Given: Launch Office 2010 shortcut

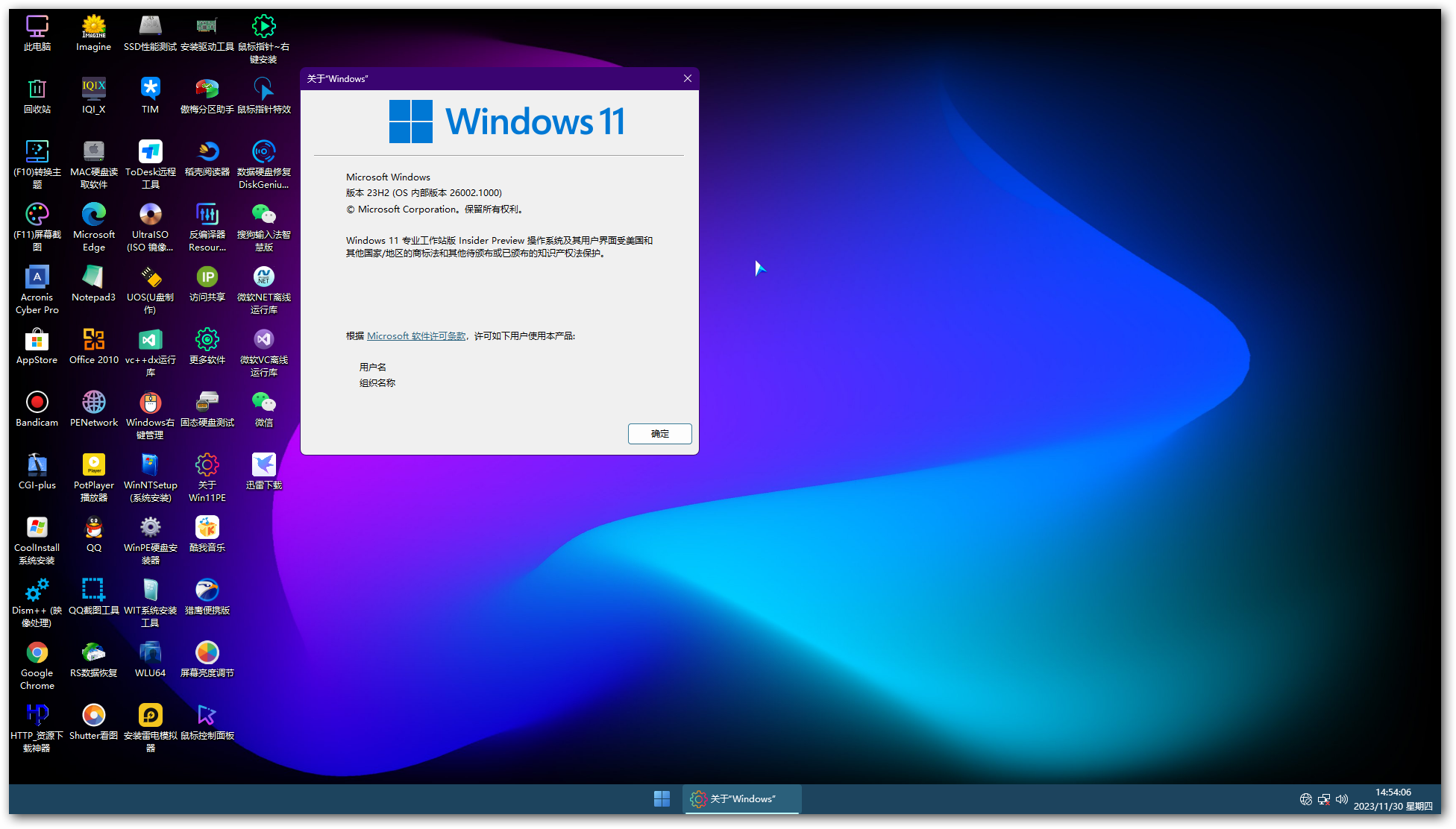Looking at the screenshot, I should click(94, 346).
